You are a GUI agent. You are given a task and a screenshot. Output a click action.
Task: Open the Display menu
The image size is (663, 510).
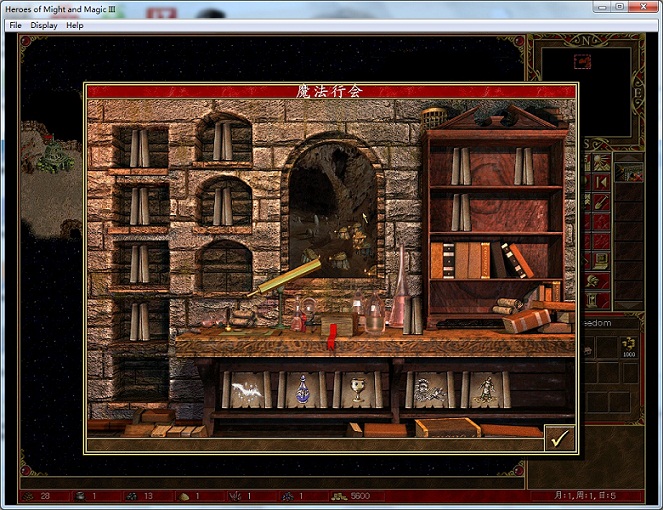pyautogui.click(x=44, y=25)
